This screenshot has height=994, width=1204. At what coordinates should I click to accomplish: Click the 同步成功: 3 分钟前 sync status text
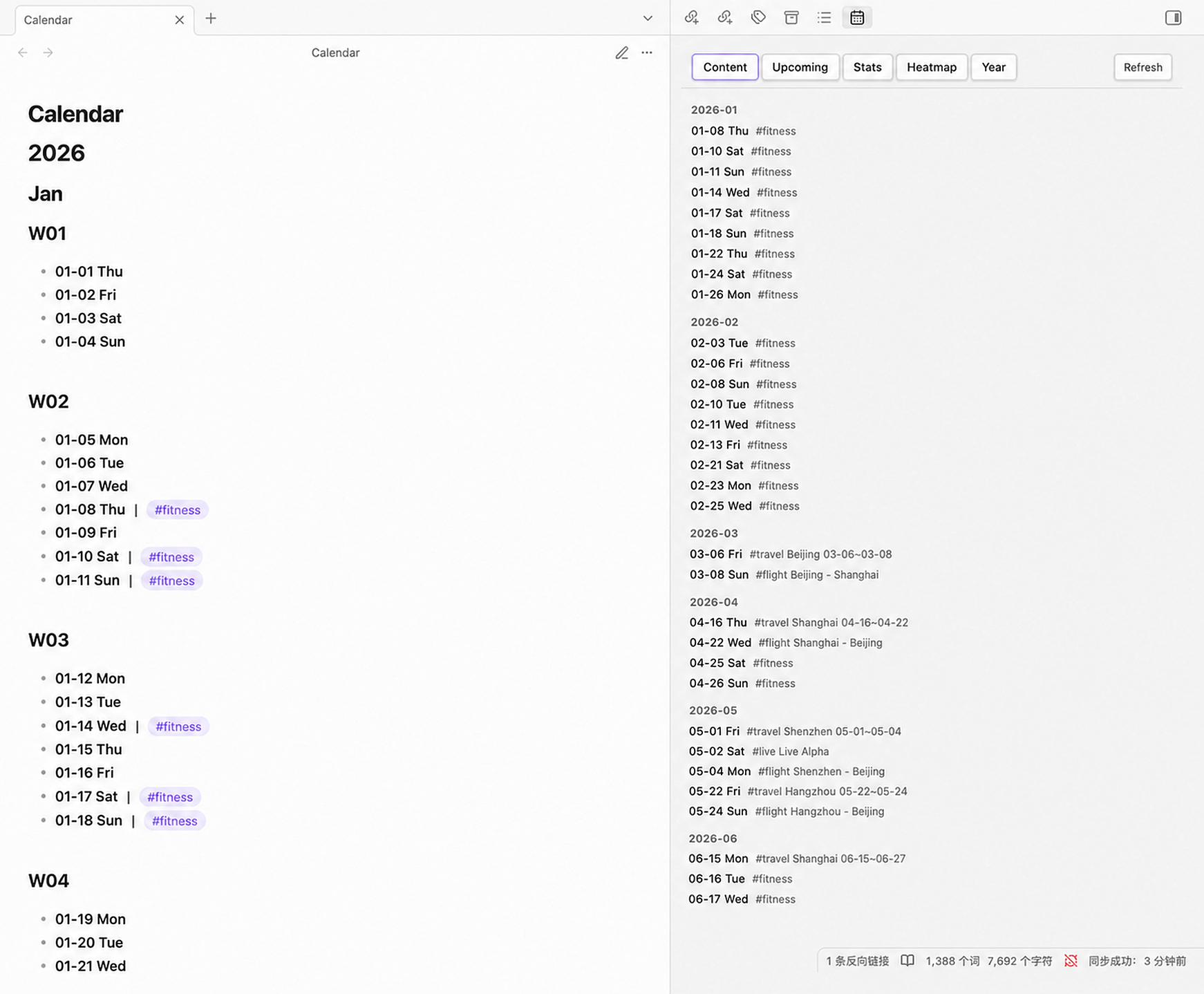coord(1137,961)
